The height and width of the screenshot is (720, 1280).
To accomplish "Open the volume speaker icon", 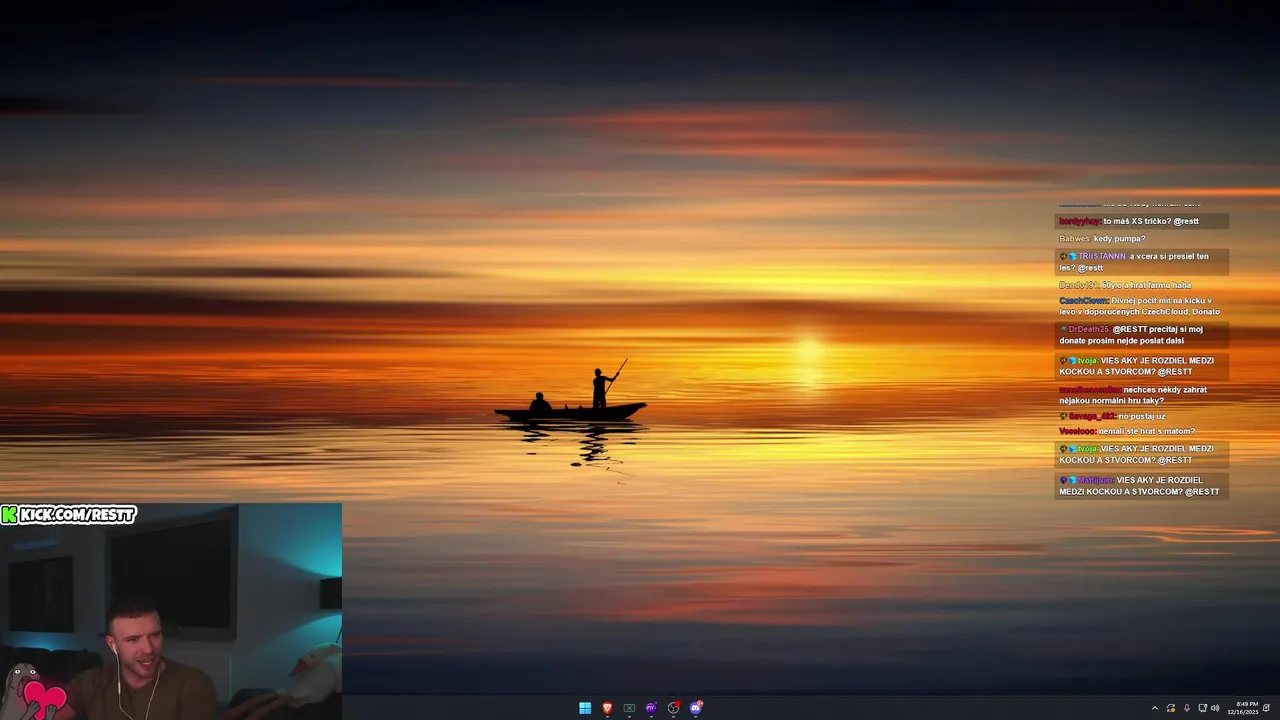I will pyautogui.click(x=1215, y=708).
